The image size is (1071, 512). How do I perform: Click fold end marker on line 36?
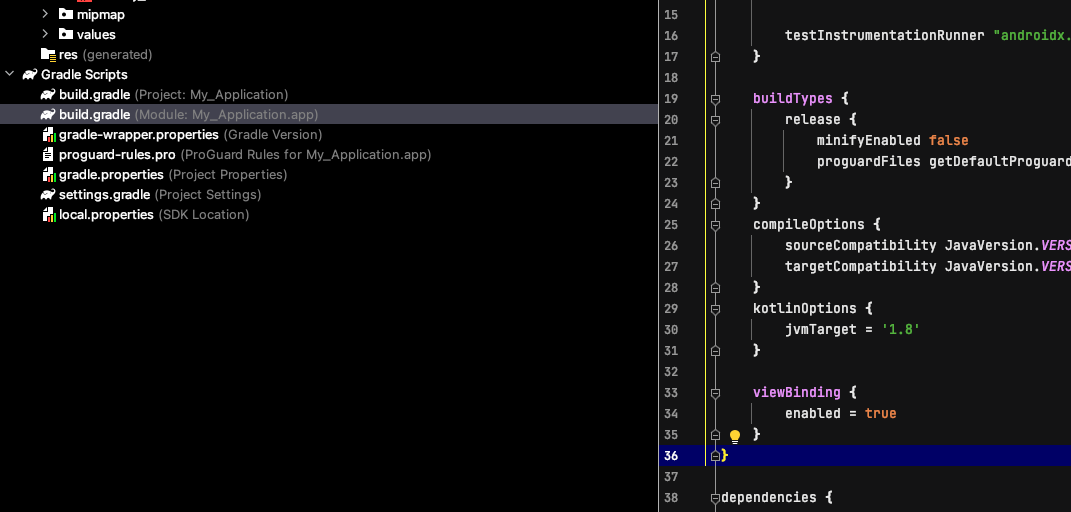[715, 455]
